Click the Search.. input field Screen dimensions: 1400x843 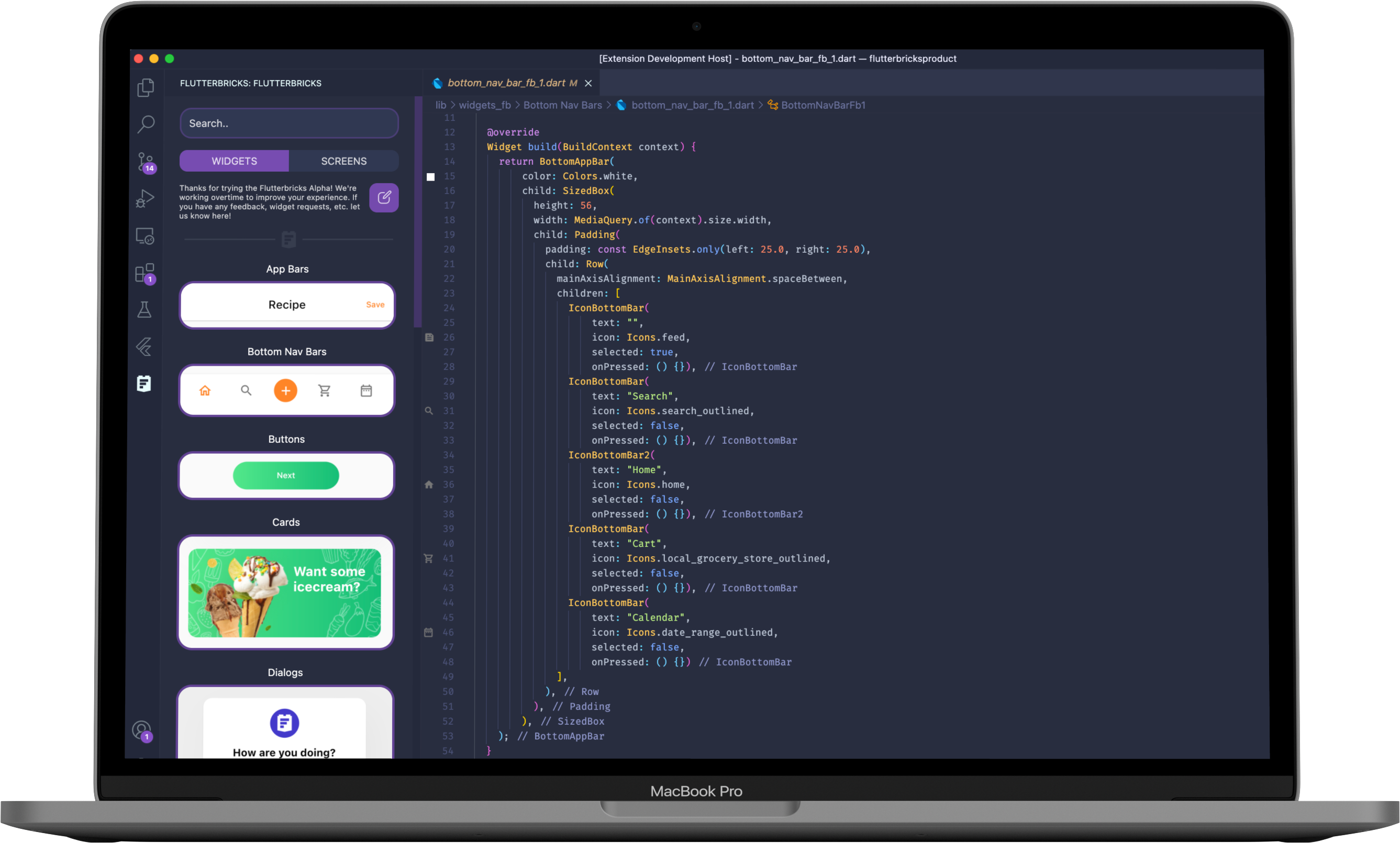coord(289,123)
